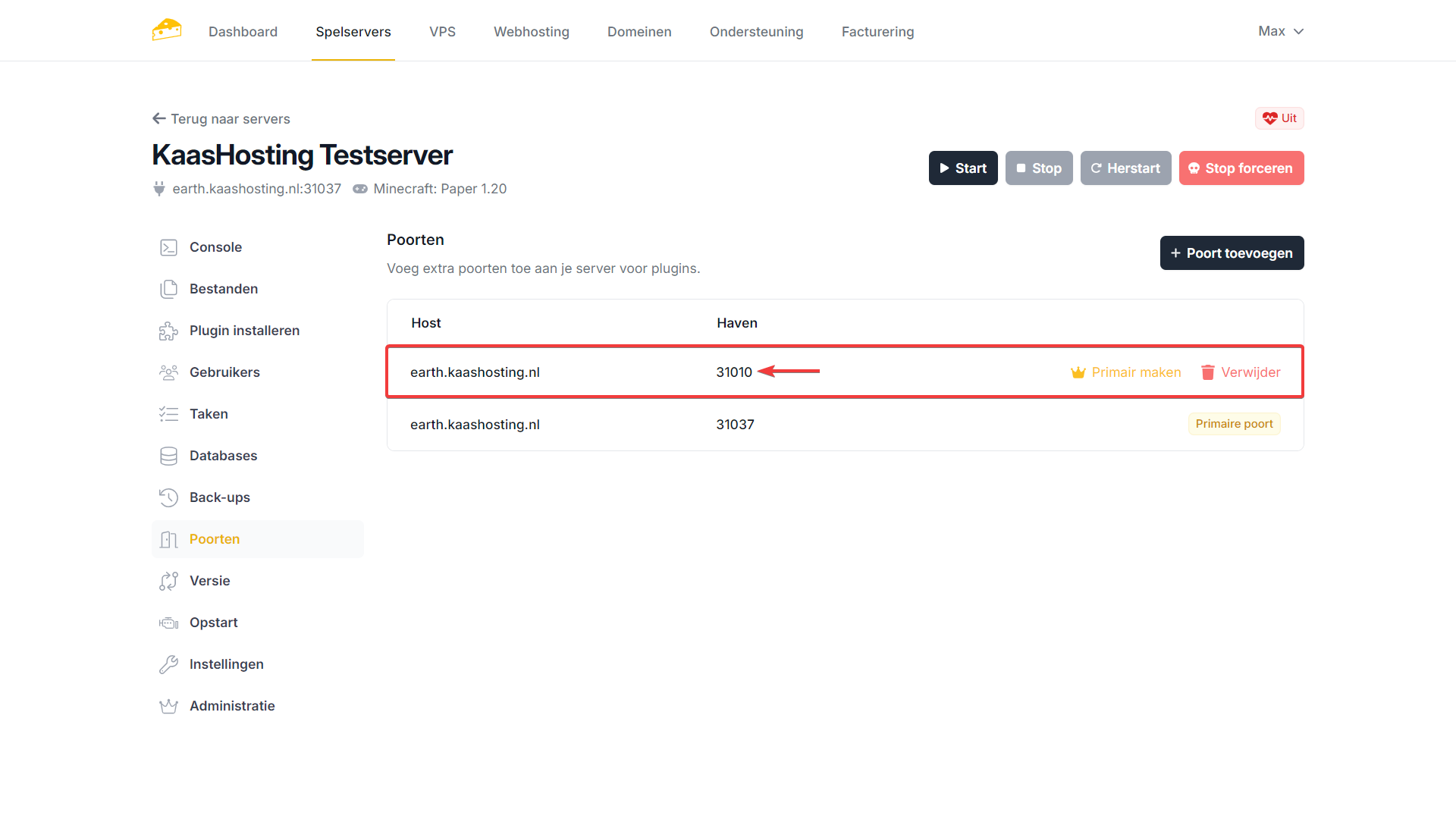Open Back-ups history icon
The width and height of the screenshot is (1456, 822).
click(168, 497)
